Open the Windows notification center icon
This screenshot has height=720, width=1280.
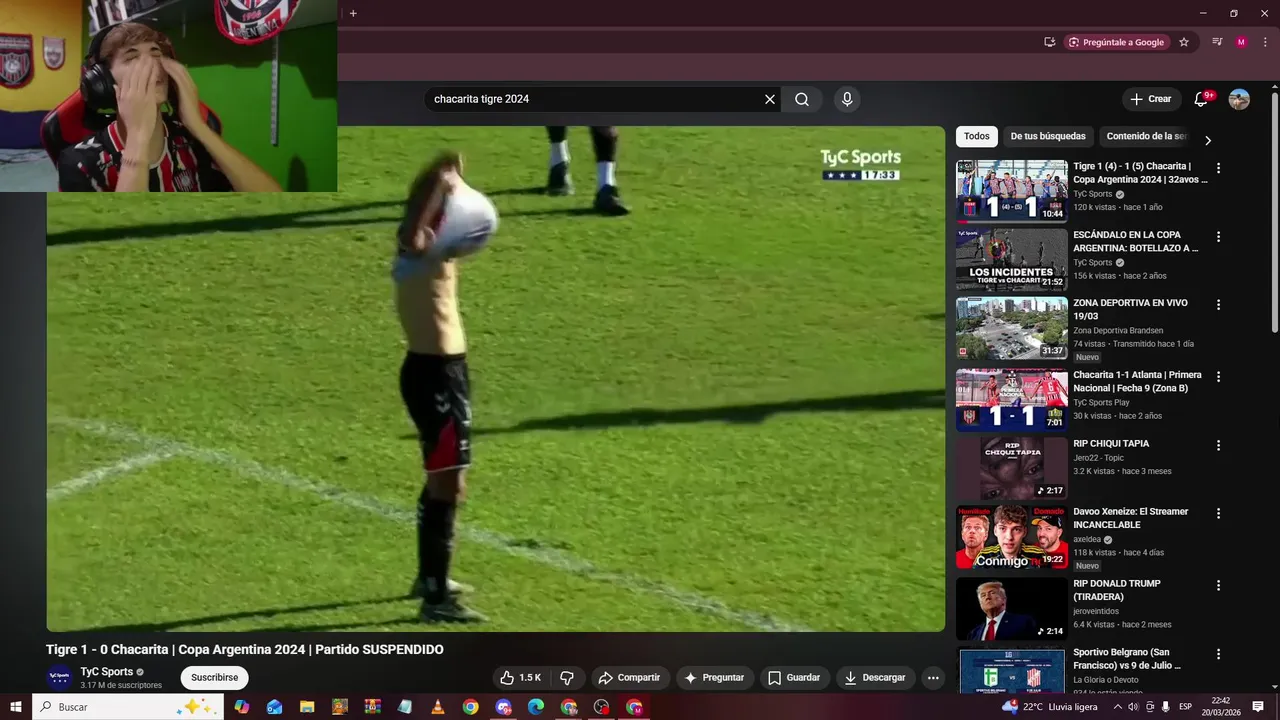[1258, 707]
